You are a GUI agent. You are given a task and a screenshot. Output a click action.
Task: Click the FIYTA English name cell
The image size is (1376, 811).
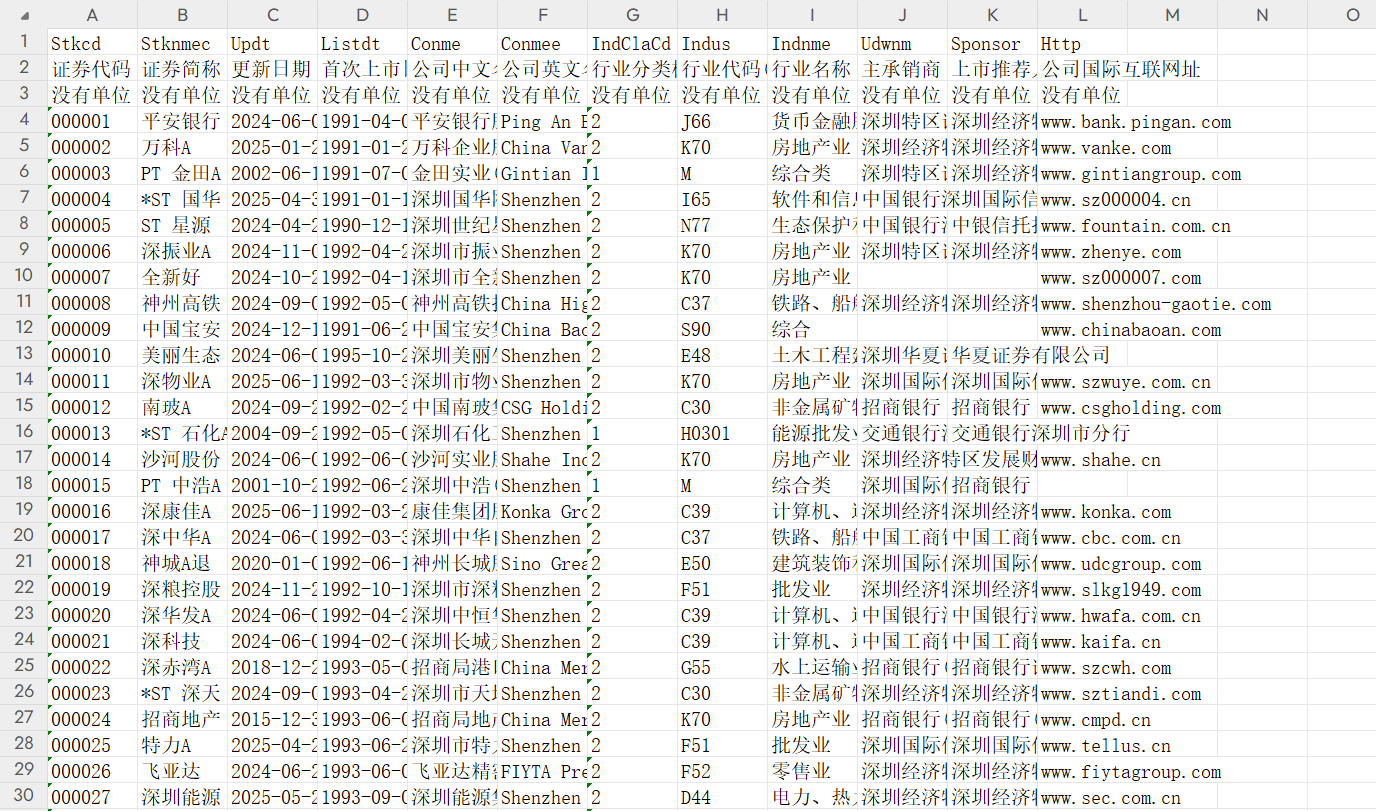coord(543,771)
